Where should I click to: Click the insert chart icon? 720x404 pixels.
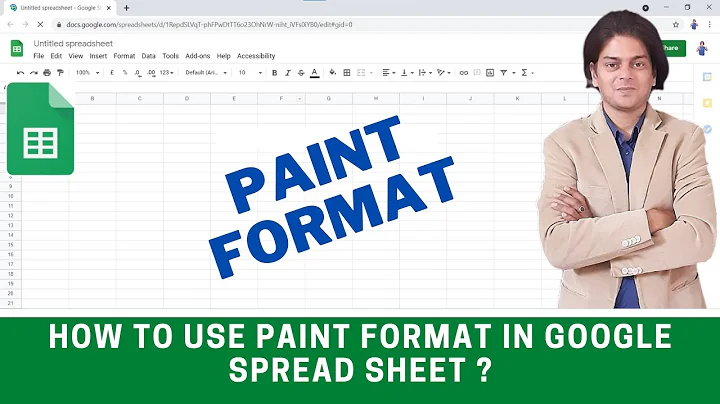pos(490,73)
